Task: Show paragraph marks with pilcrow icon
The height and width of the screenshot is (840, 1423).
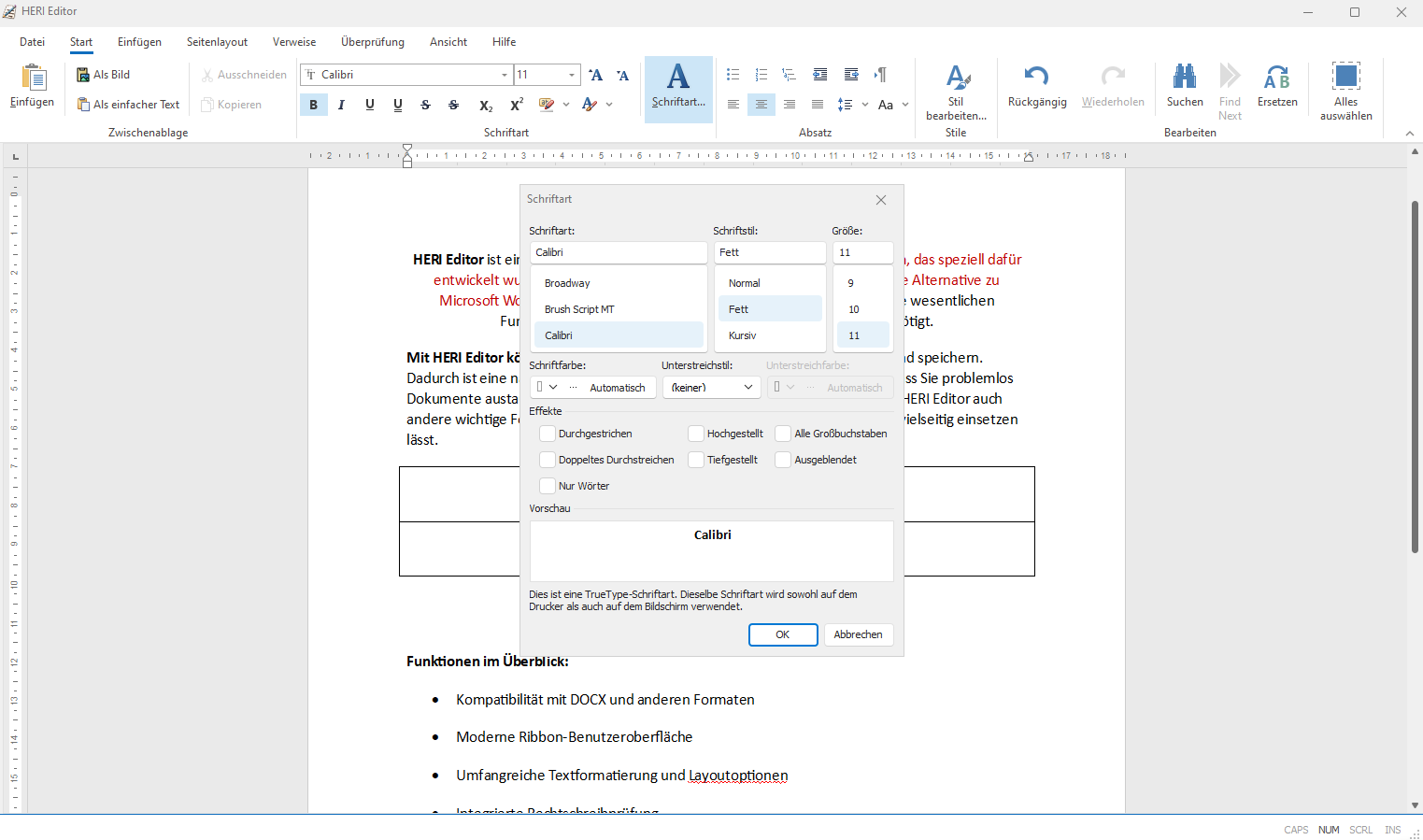Action: coord(881,75)
